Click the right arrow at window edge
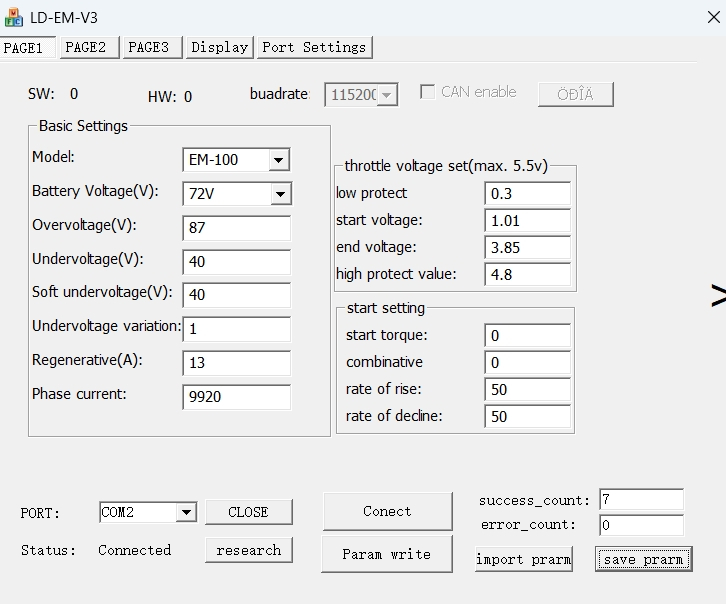Viewport: 726px width, 604px height. (719, 295)
